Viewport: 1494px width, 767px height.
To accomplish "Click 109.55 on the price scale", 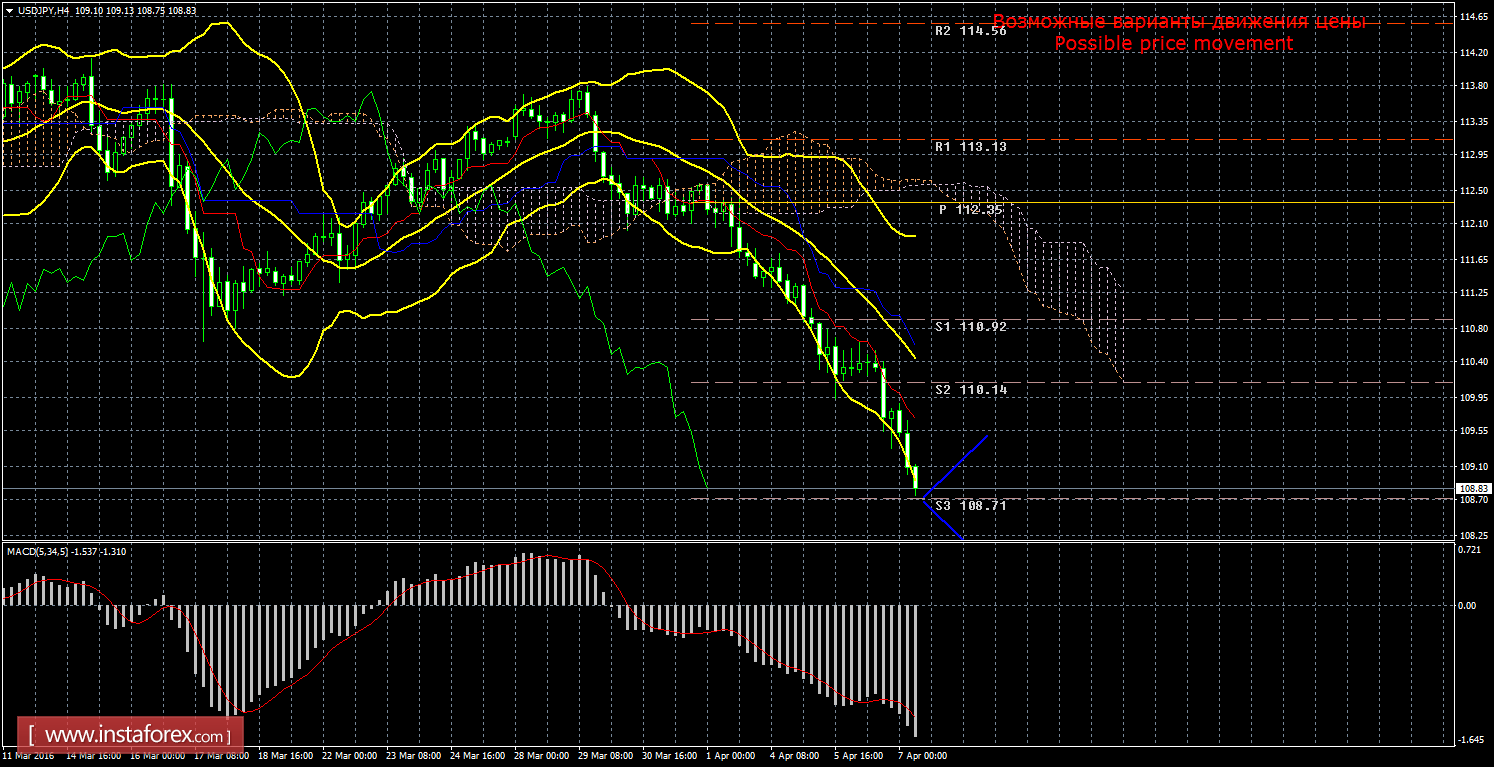I will 1472,431.
